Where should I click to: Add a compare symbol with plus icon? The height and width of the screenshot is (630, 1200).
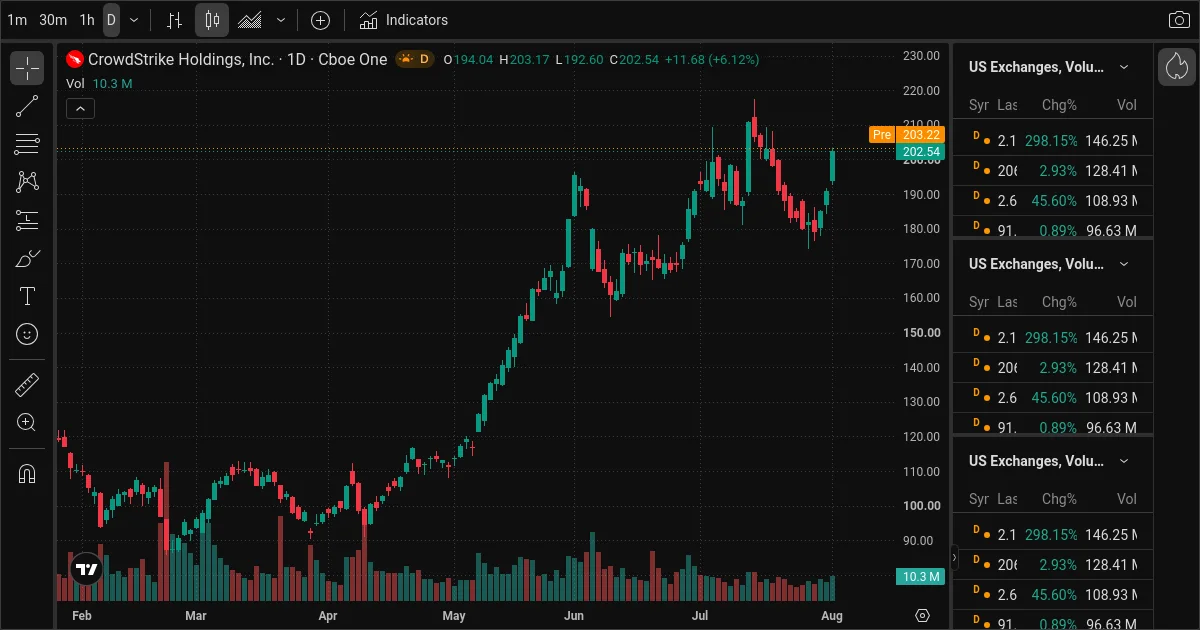point(320,20)
